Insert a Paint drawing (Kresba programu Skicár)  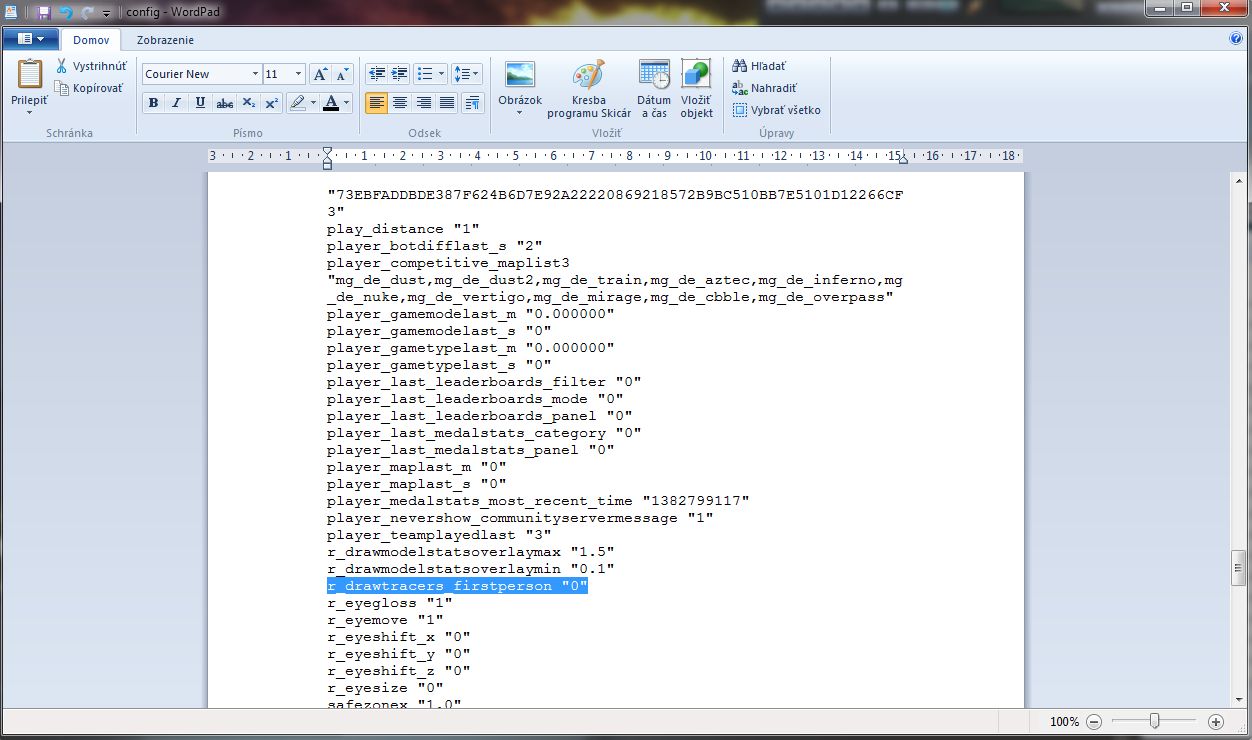click(589, 88)
